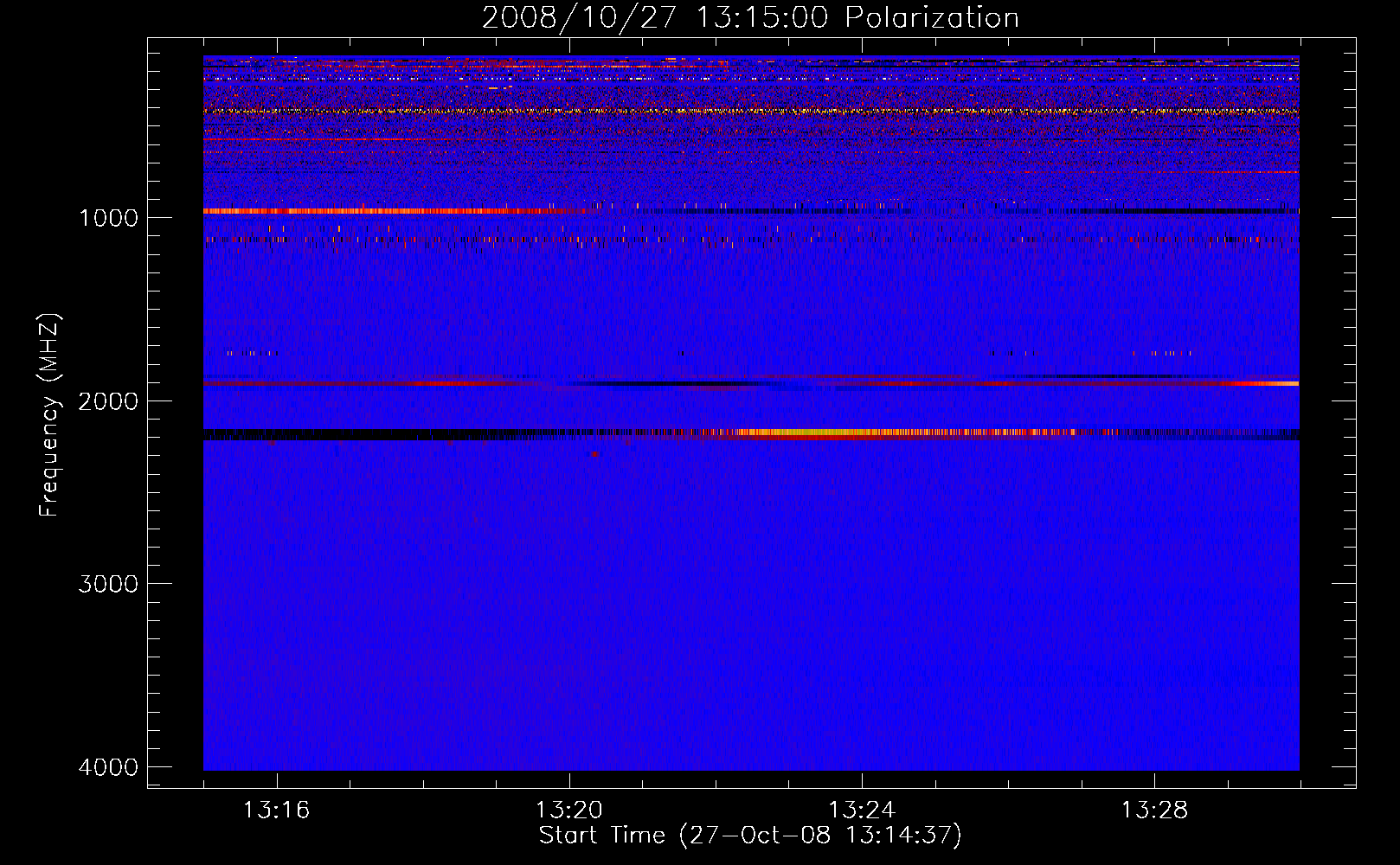This screenshot has width=1400, height=865.
Task: Click the 2000 frequency tick label
Action: 108,400
